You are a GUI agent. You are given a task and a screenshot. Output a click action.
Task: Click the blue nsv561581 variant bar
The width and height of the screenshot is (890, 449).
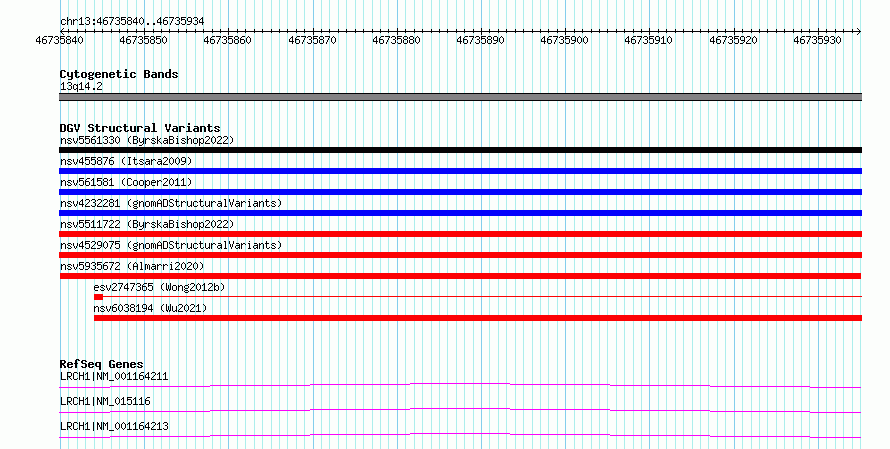coord(460,192)
